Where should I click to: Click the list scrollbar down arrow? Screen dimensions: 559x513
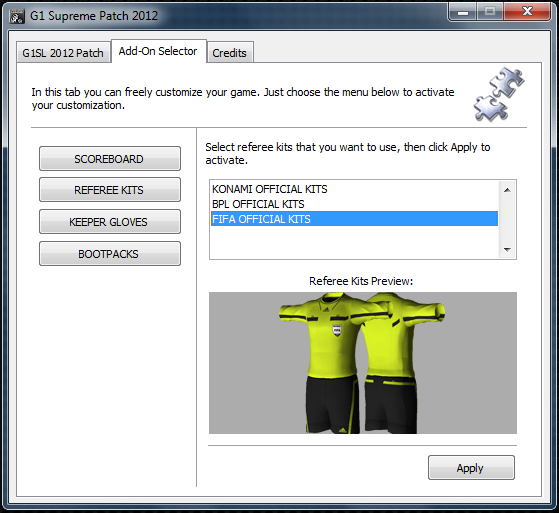pos(507,250)
